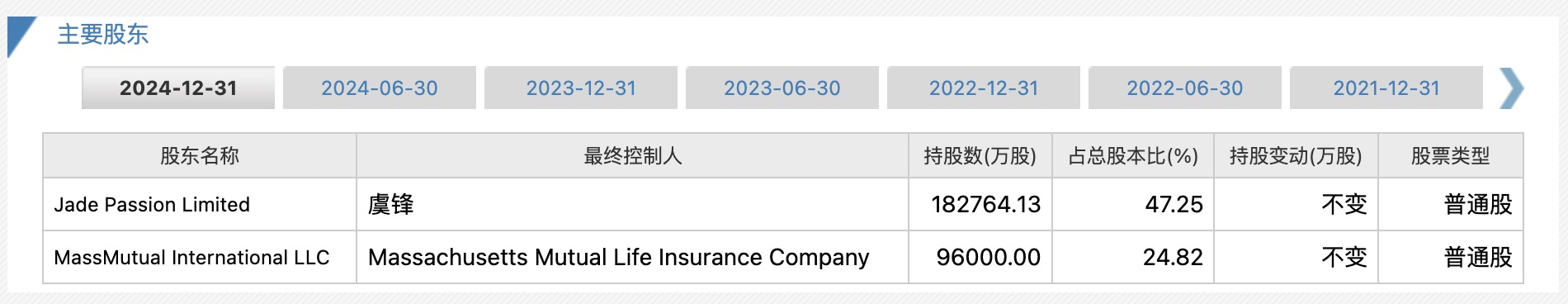Viewport: 1568px width, 304px height.
Task: Click Massachusetts Mutual Life Insurance Company cell
Action: pyautogui.click(x=633, y=257)
